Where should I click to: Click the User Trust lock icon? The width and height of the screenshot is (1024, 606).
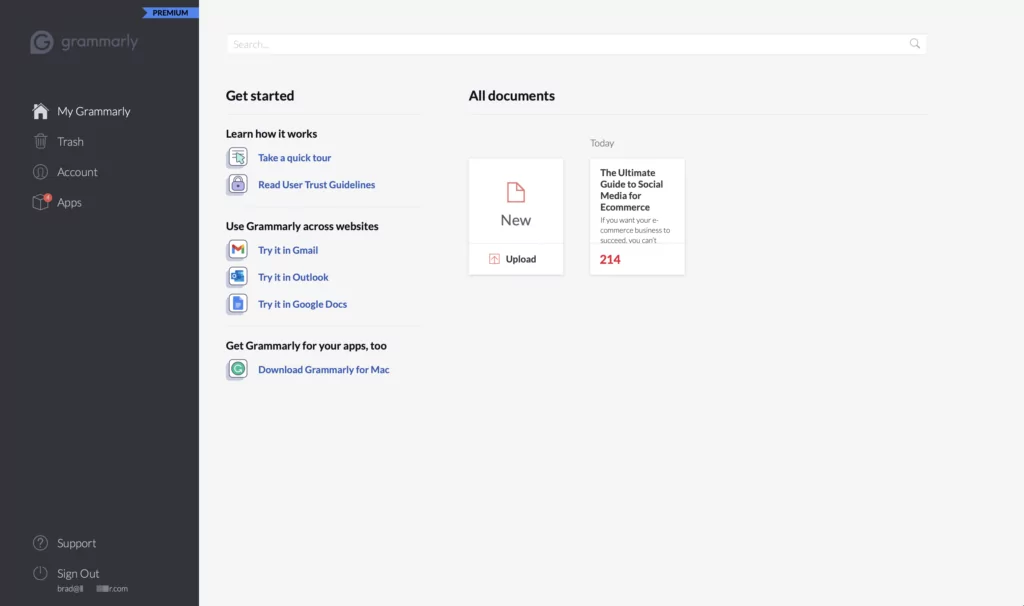(x=238, y=184)
